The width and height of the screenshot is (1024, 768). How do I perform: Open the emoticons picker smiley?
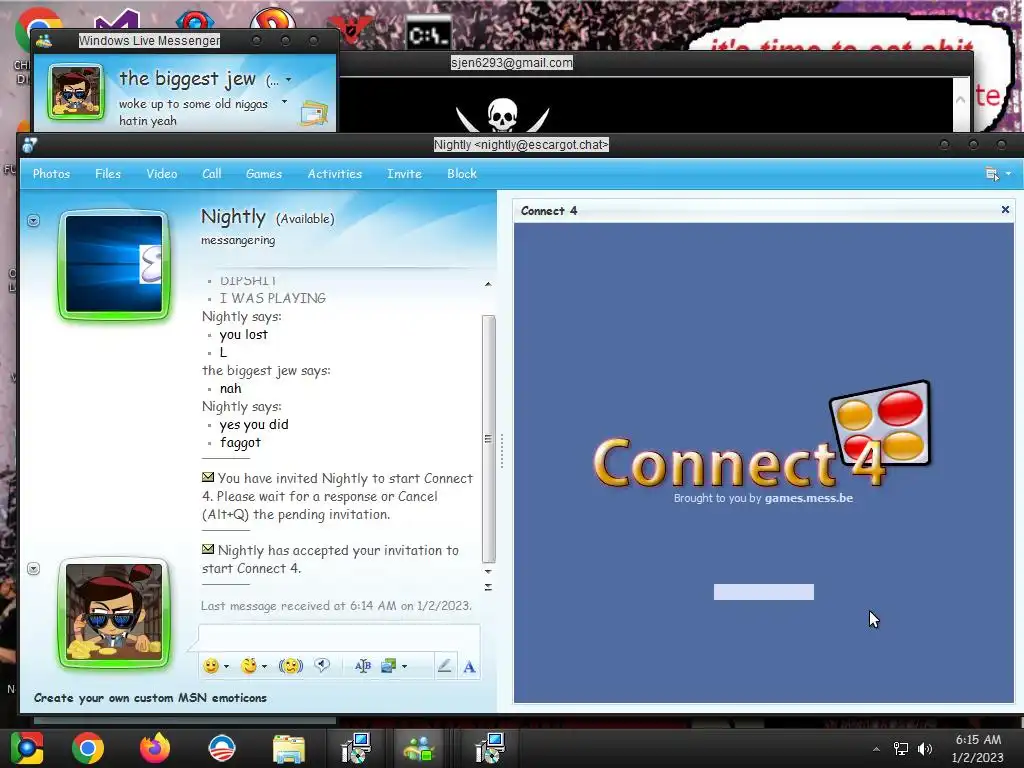(211, 665)
